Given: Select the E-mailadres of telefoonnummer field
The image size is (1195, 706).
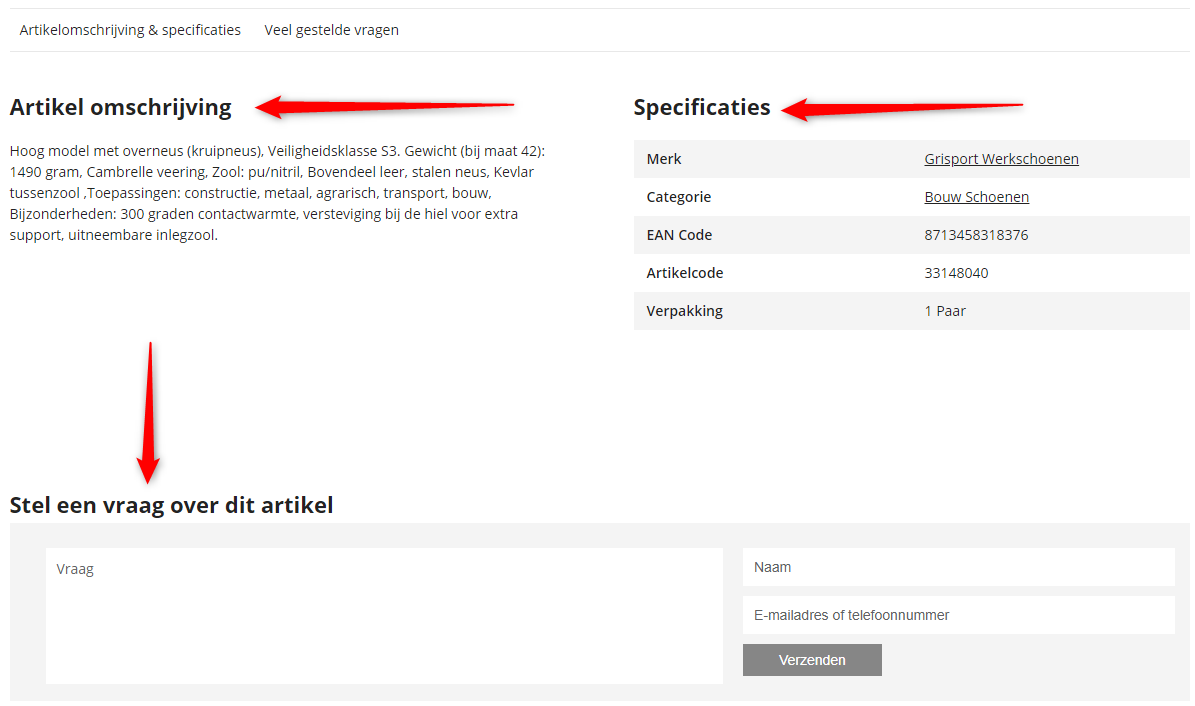Looking at the screenshot, I should (x=959, y=615).
